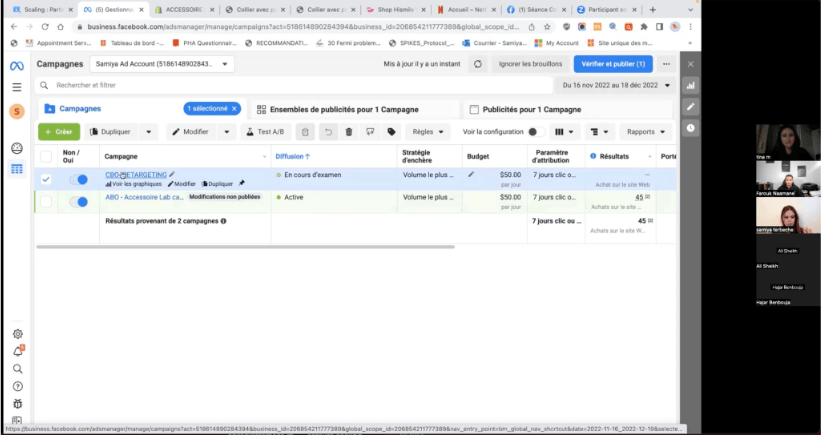Open the three-dots more options button

tap(666, 64)
